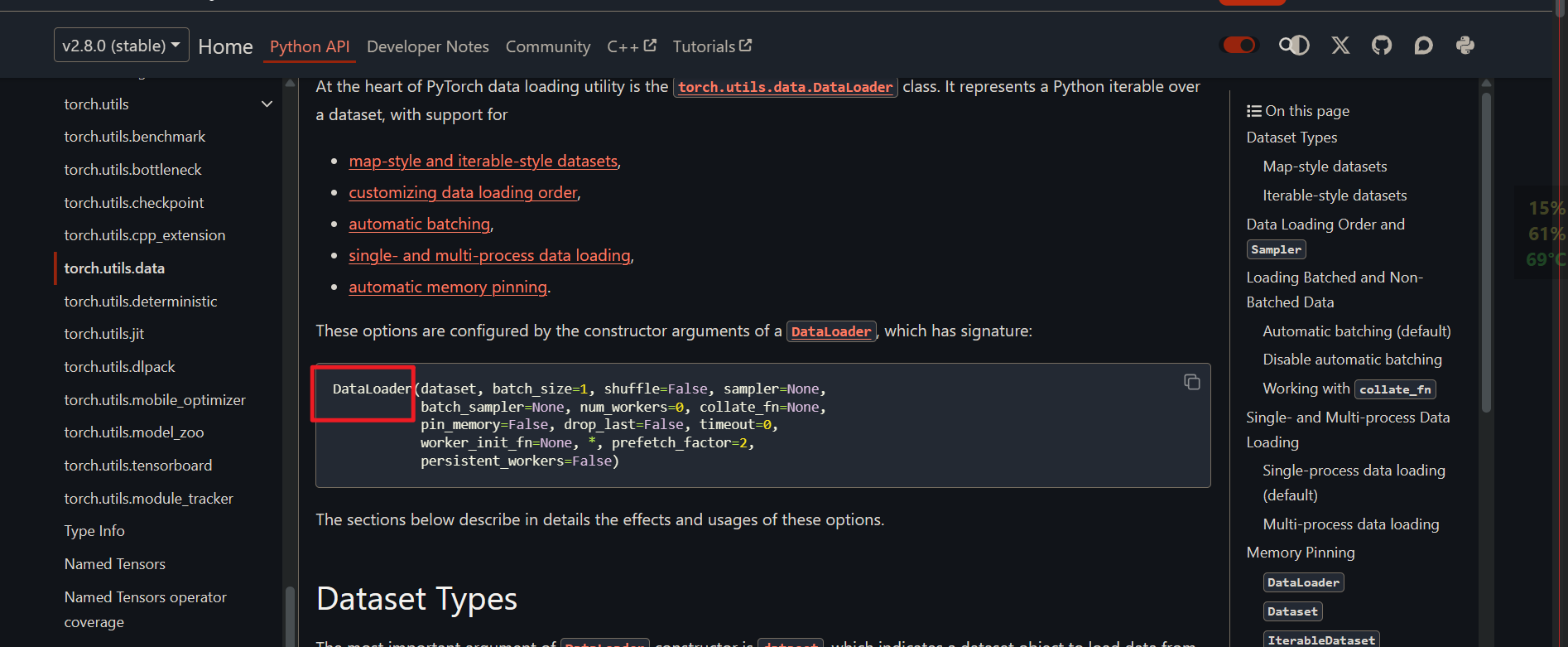1568x647 pixels.
Task: Select torch.utils.jit in the sidebar
Action: click(104, 334)
